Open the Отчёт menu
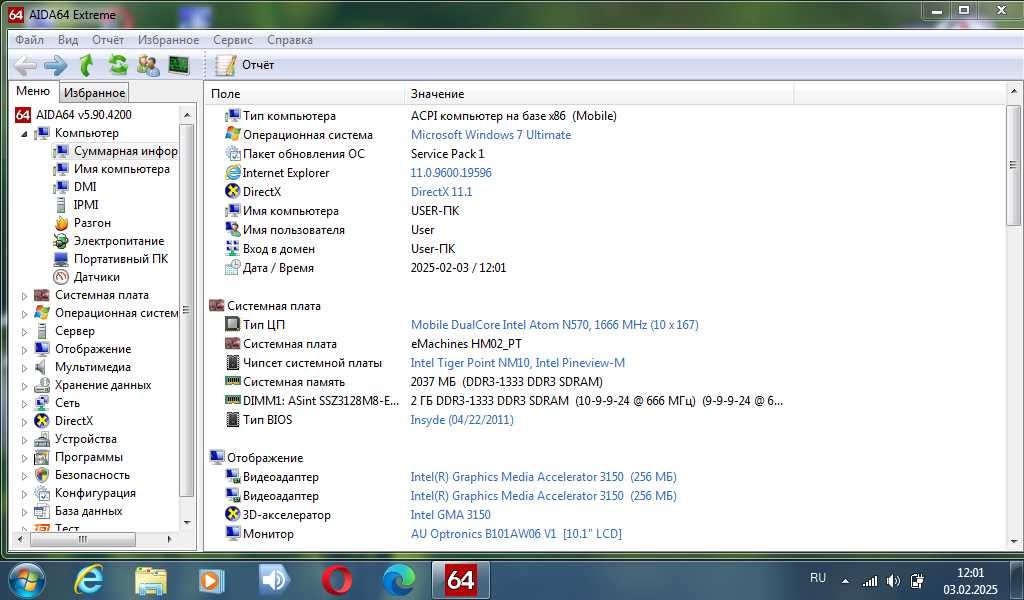The width and height of the screenshot is (1024, 600). (x=108, y=40)
